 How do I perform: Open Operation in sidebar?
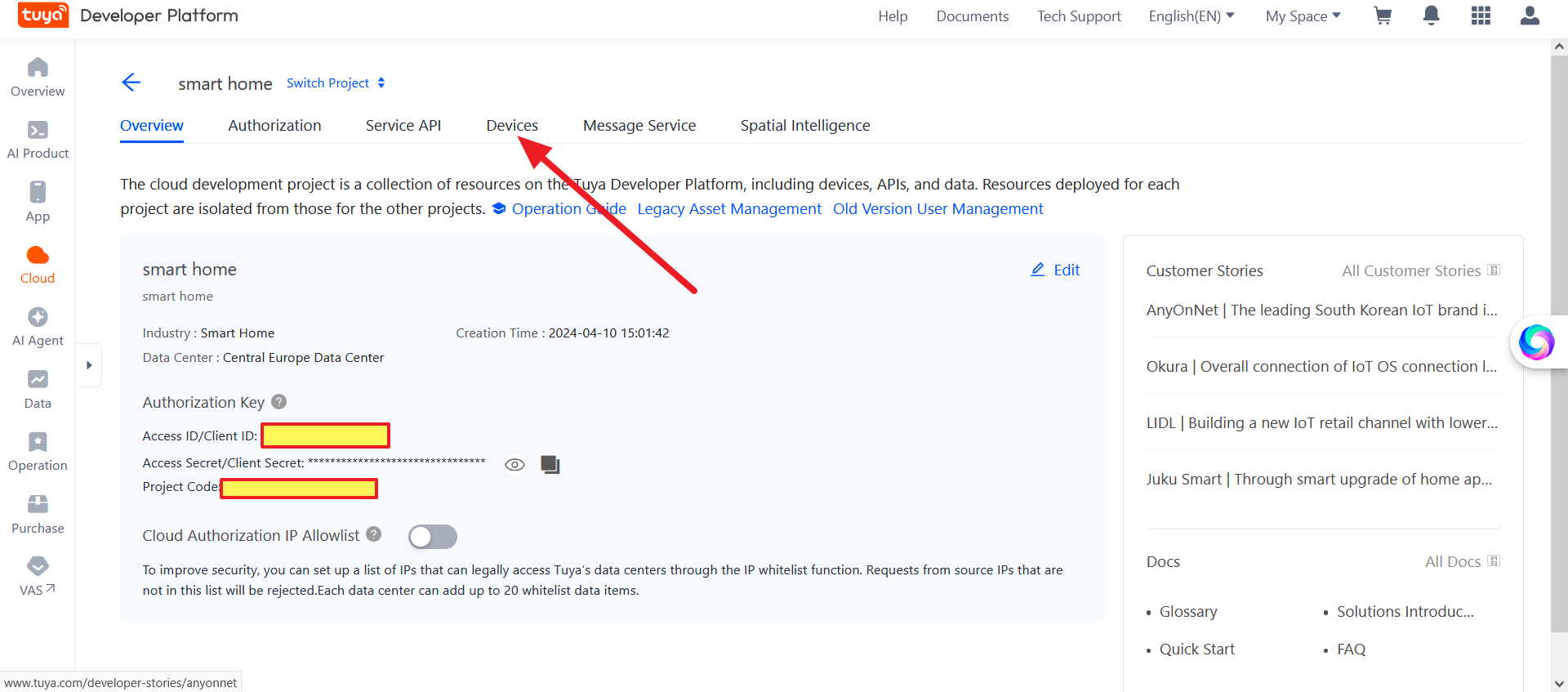click(x=38, y=452)
